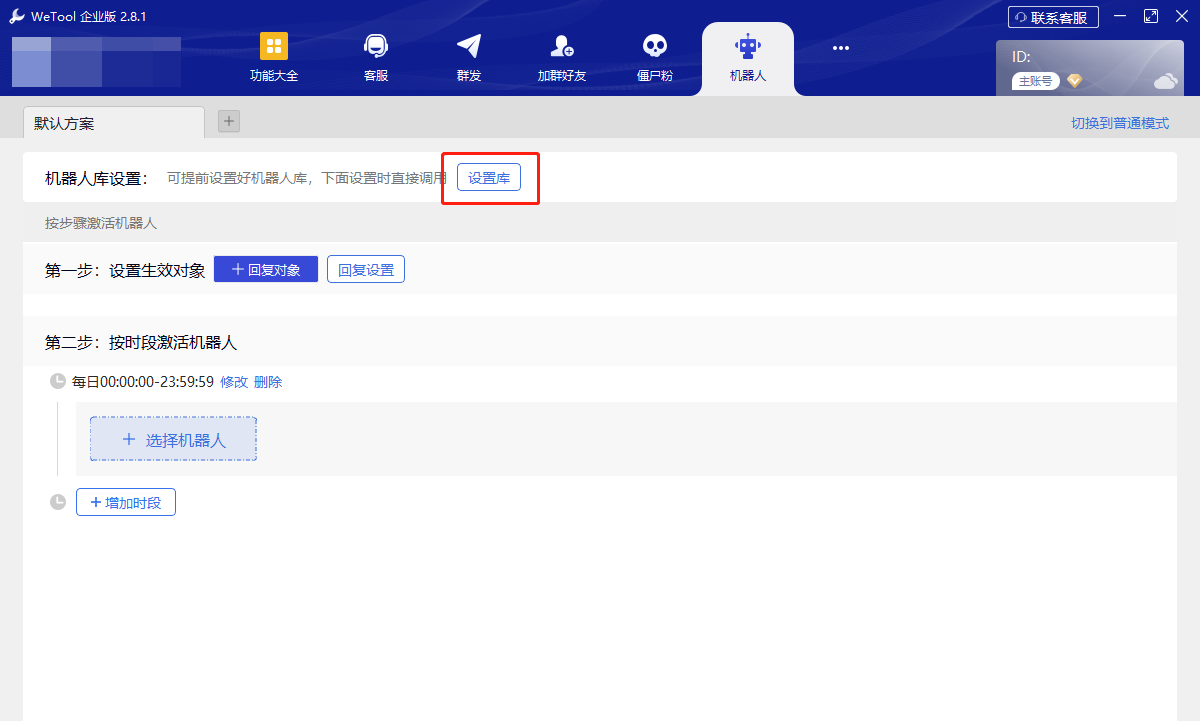Select the 默认方案 tab
Screen dimensions: 1200x722
(x=114, y=123)
